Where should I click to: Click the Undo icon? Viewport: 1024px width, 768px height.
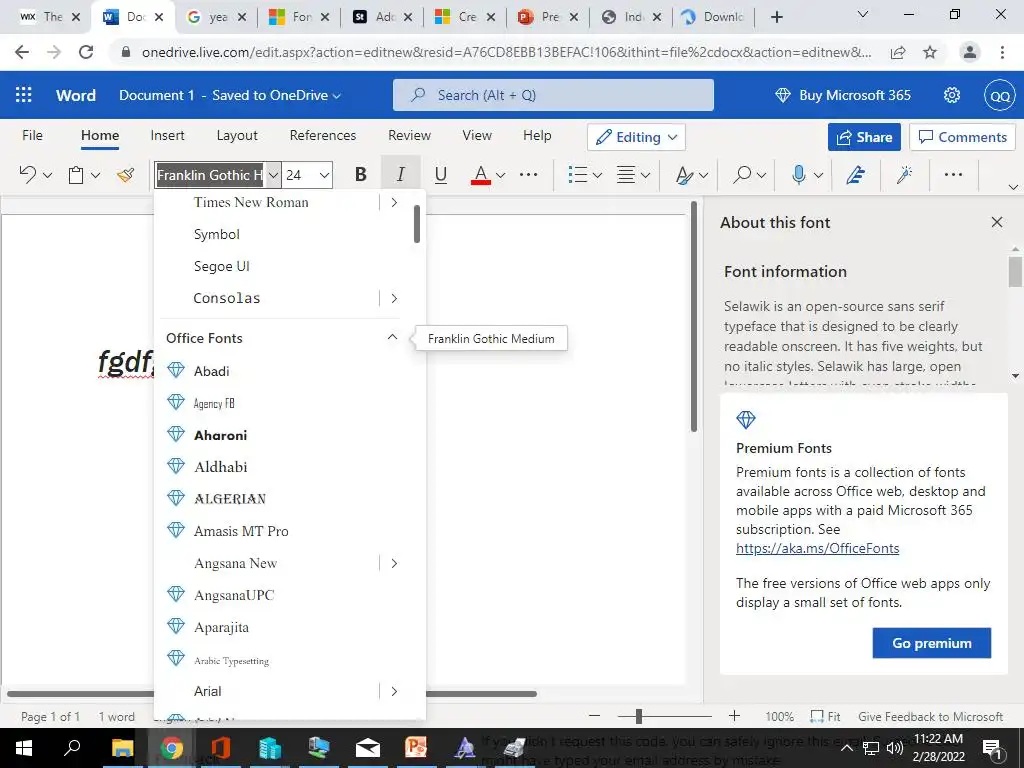click(27, 174)
